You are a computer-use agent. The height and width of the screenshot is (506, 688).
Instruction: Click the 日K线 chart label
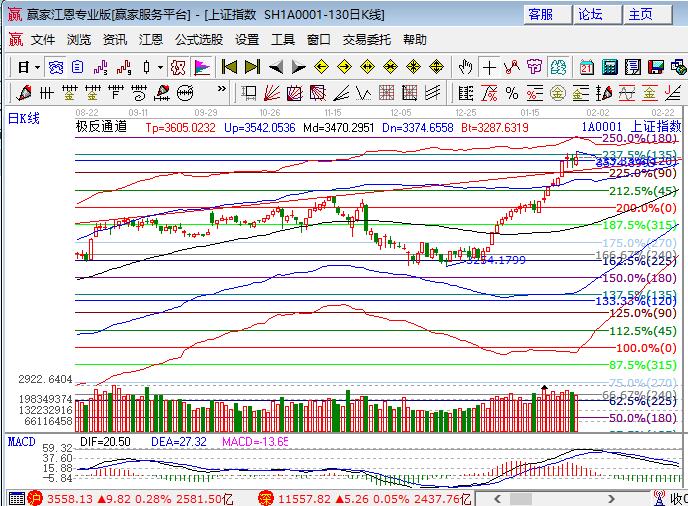click(x=24, y=118)
